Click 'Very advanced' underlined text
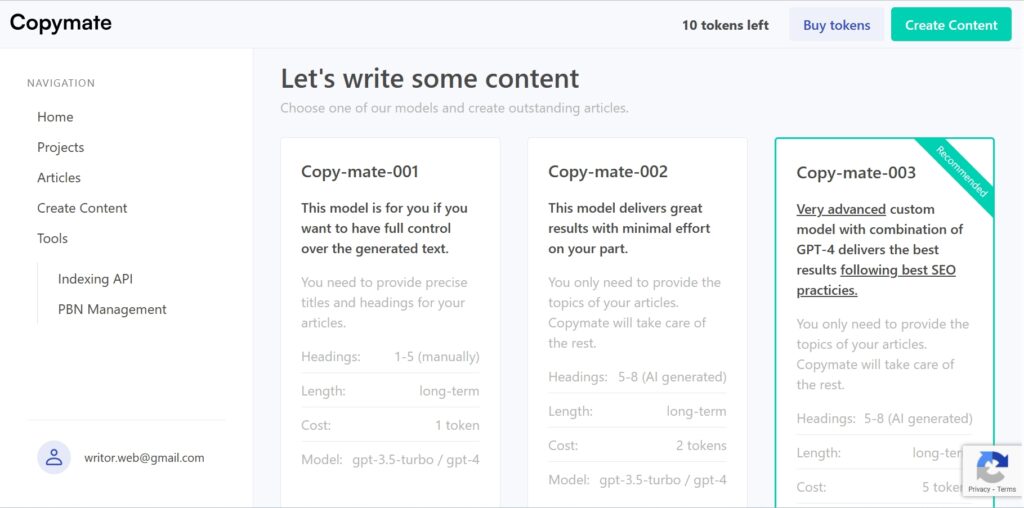 (x=841, y=210)
